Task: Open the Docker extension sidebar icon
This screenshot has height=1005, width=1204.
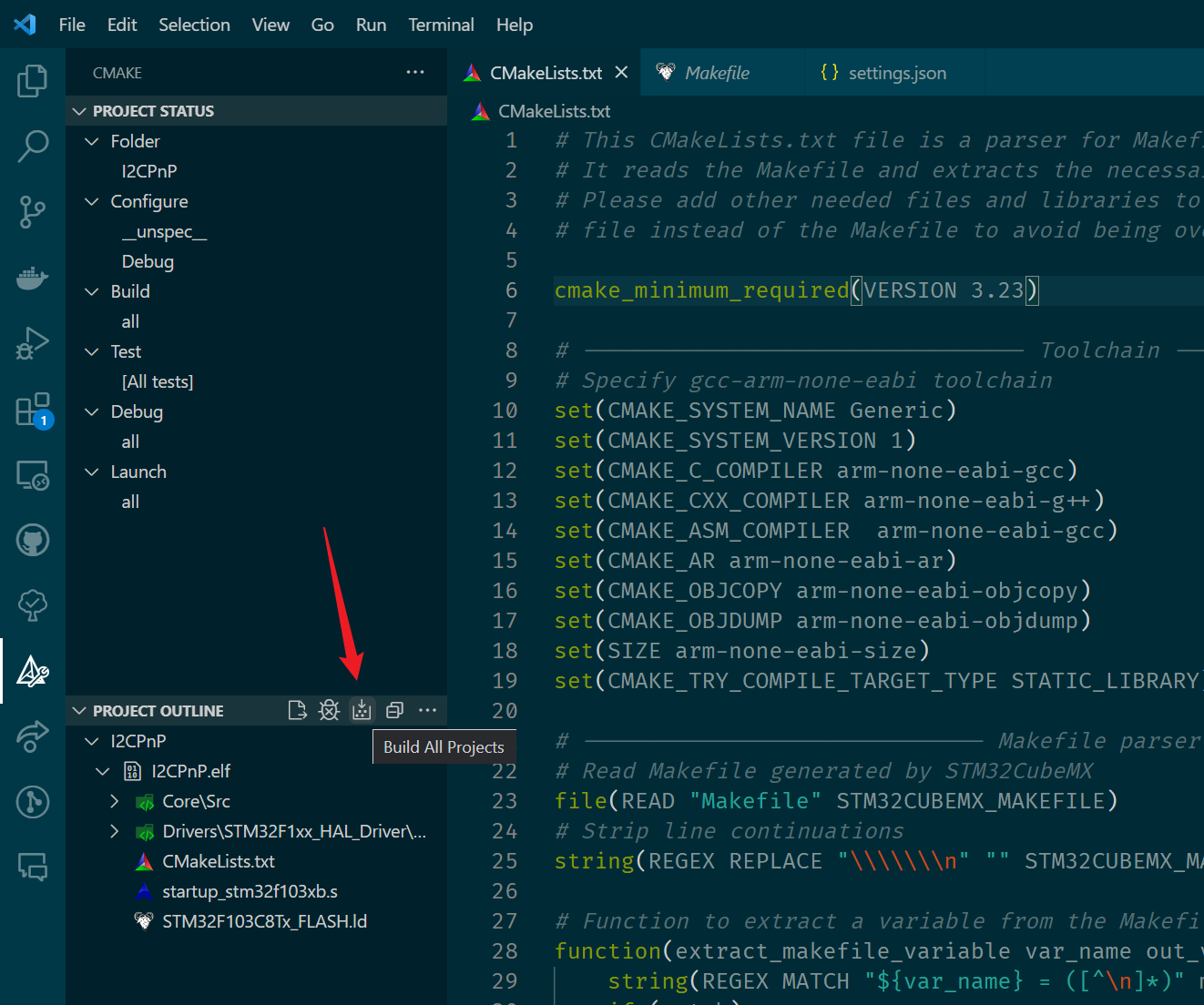Action: 33,278
